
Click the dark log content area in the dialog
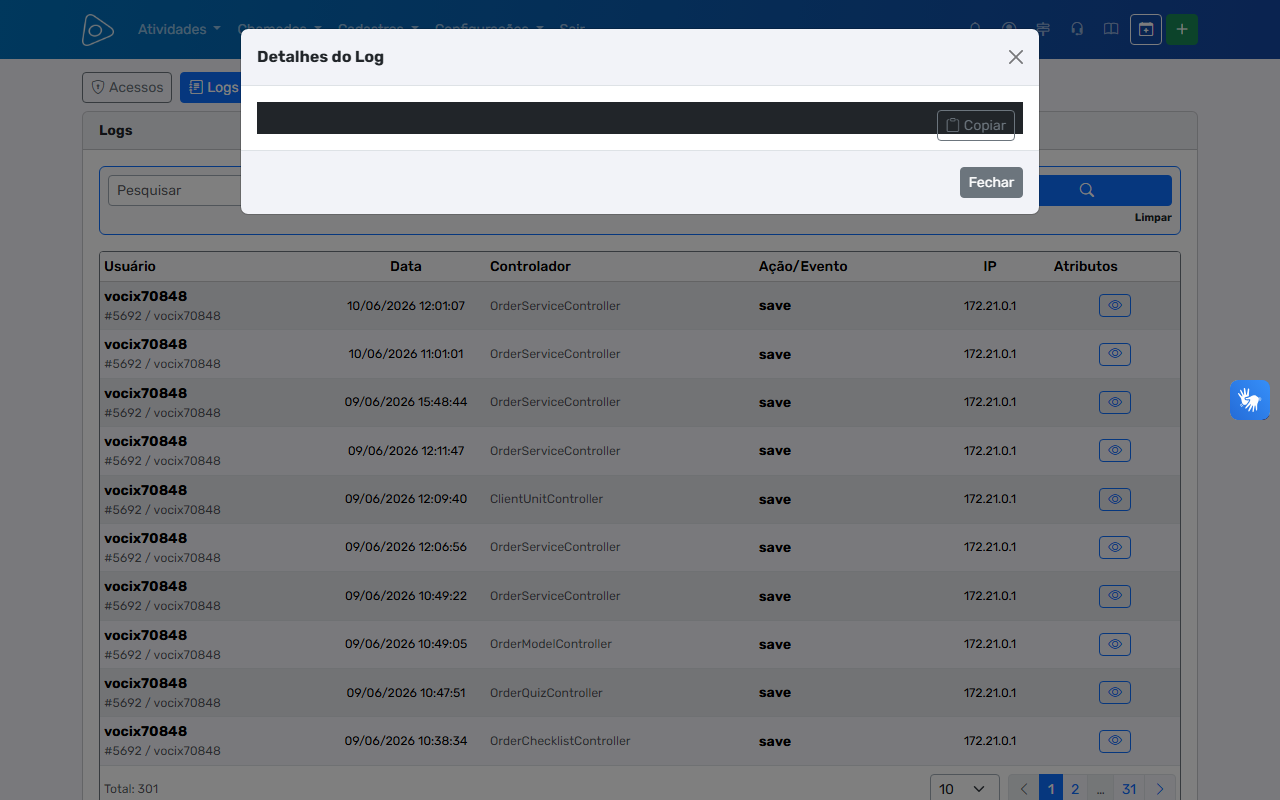point(640,118)
